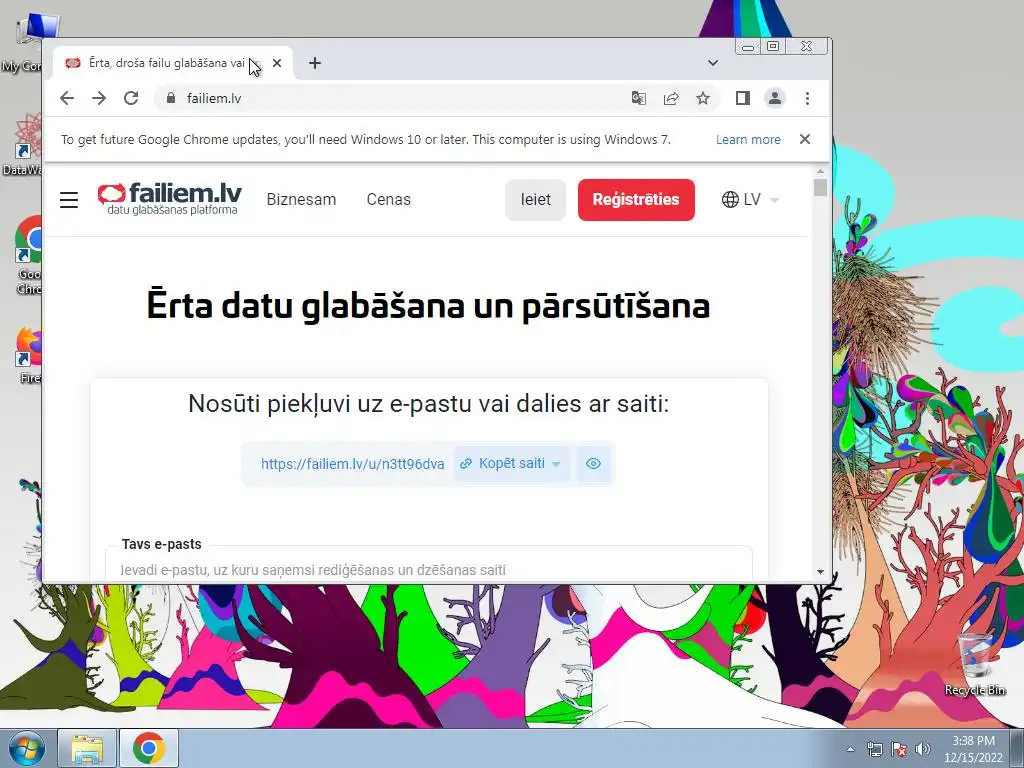The image size is (1024, 768).
Task: Open the Google Translate page icon
Action: click(639, 98)
